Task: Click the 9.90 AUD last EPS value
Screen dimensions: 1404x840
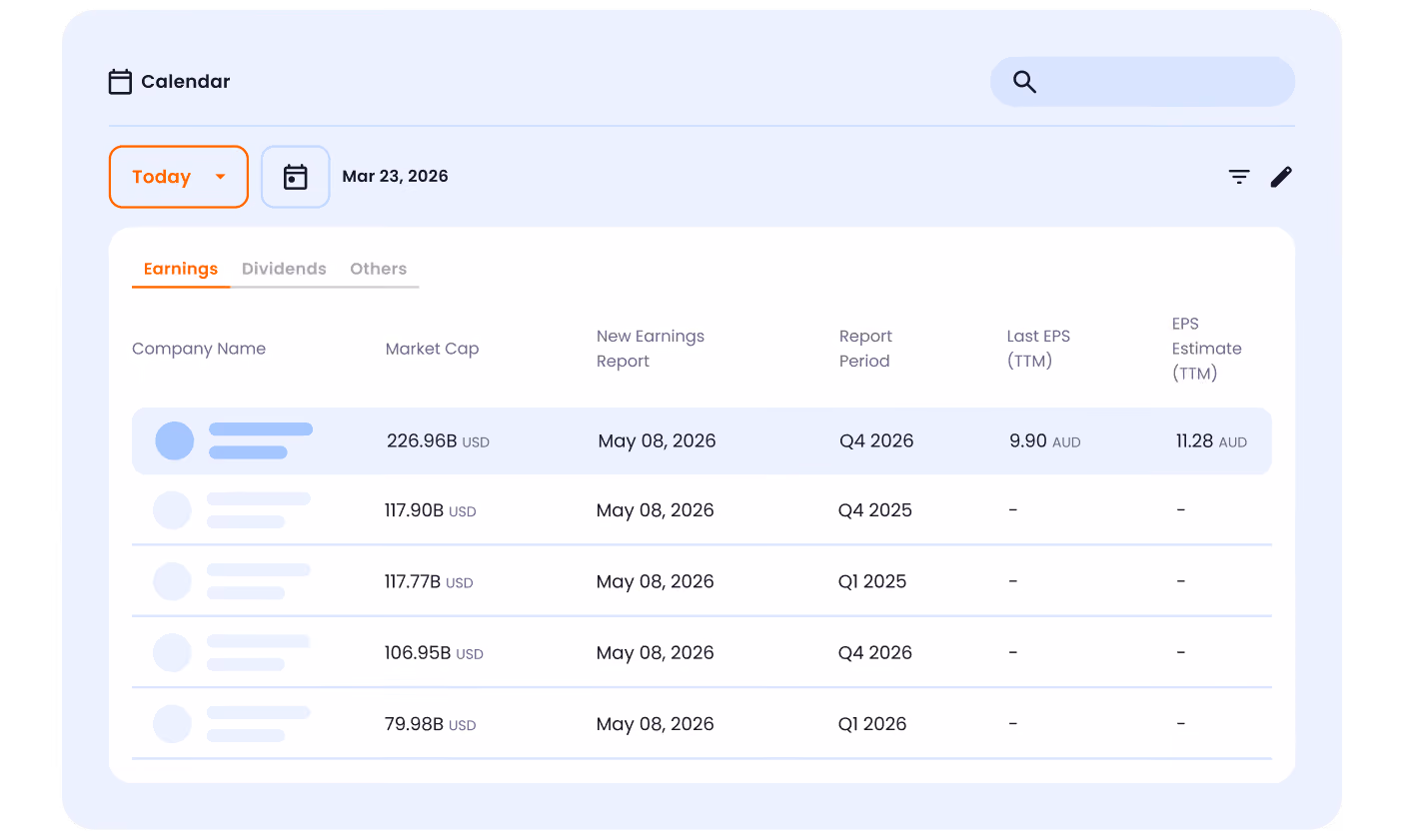Action: [1045, 441]
